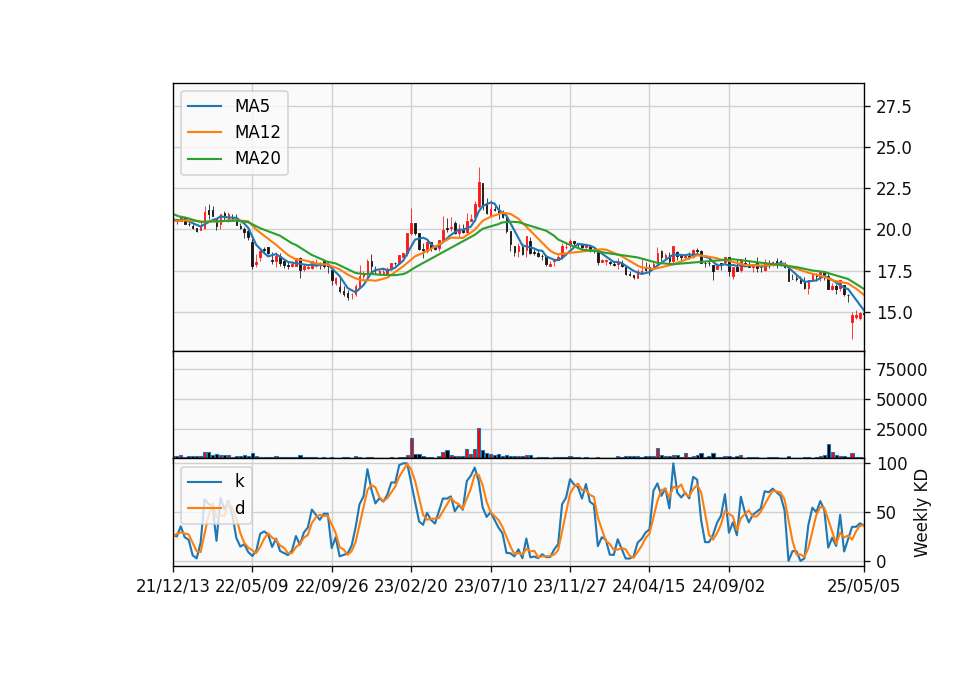The width and height of the screenshot is (960, 690).
Task: Click the 25000 volume axis label
Action: 901,430
